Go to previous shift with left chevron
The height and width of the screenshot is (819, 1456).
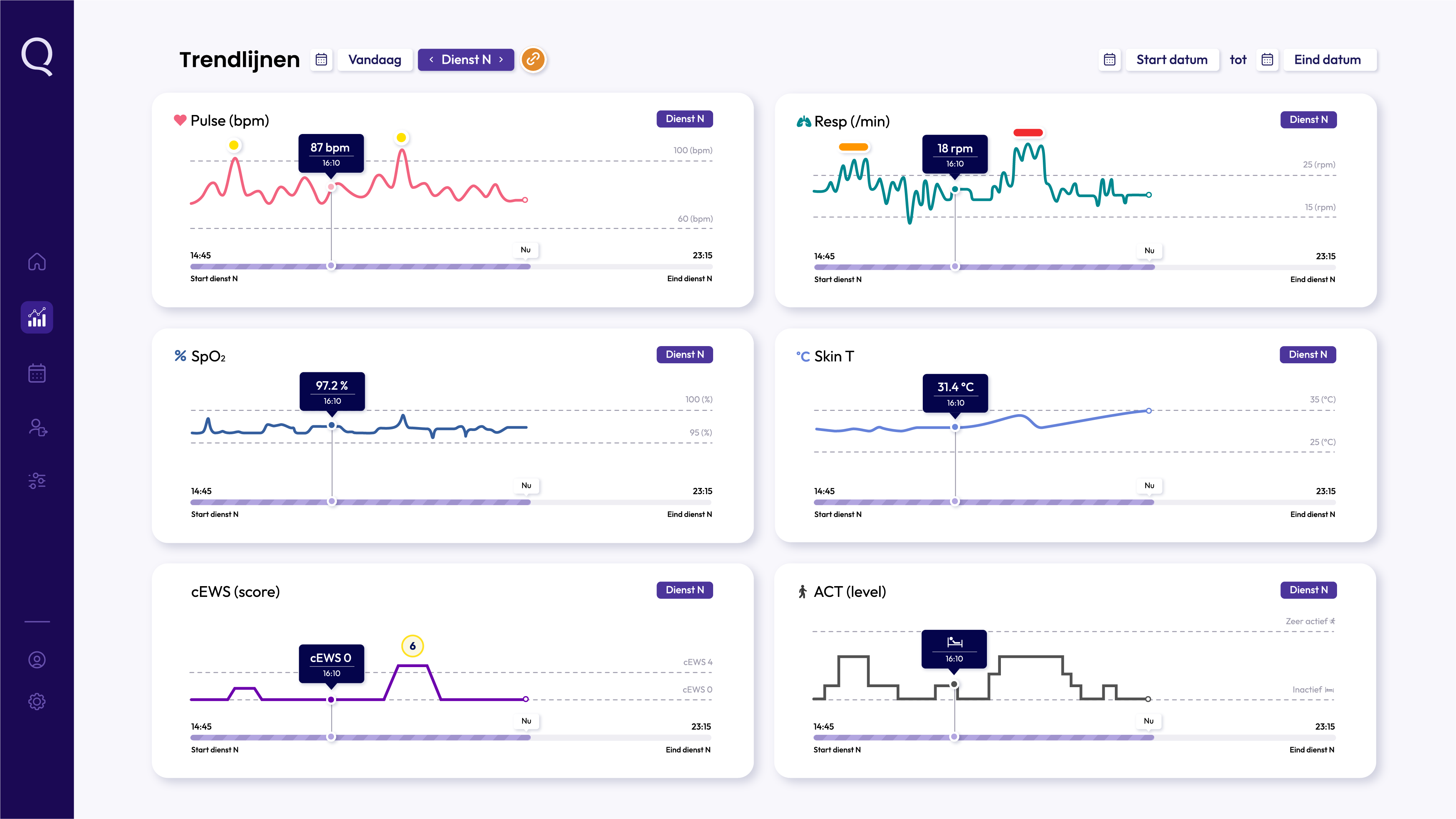[x=431, y=59]
